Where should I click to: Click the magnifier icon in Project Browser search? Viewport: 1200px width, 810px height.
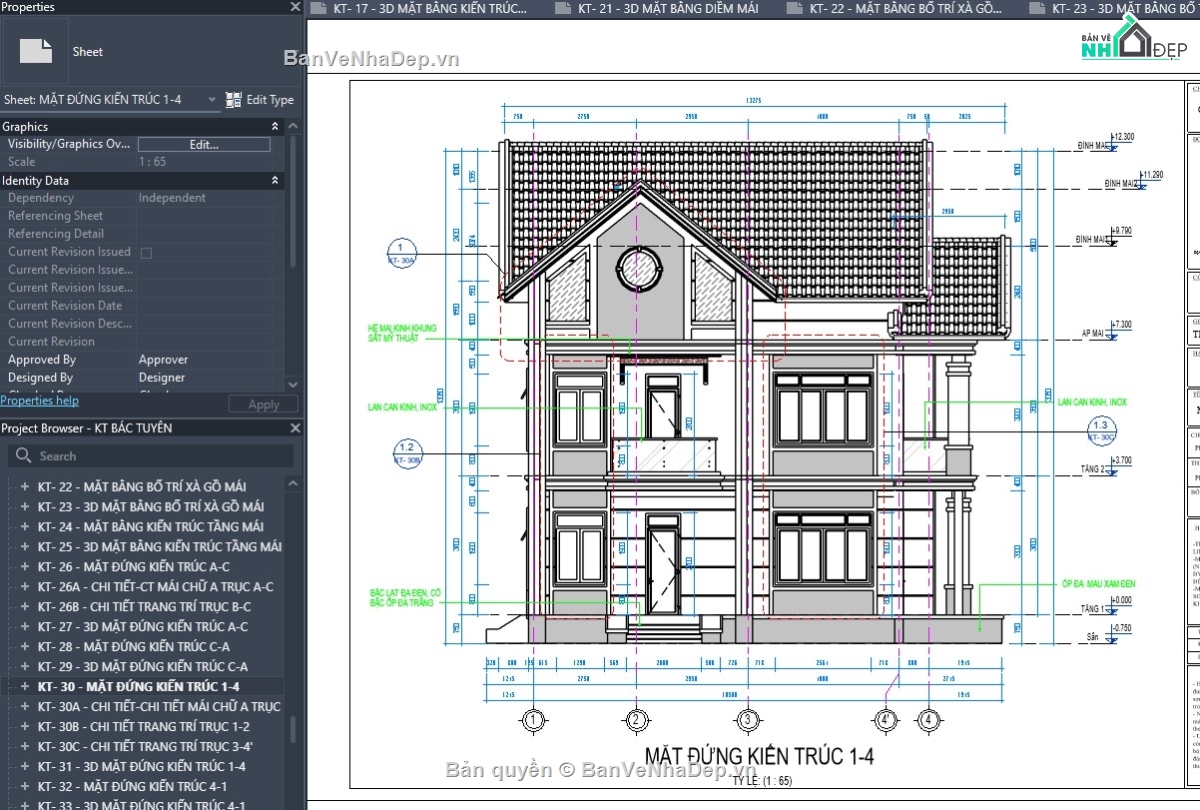pyautogui.click(x=23, y=456)
